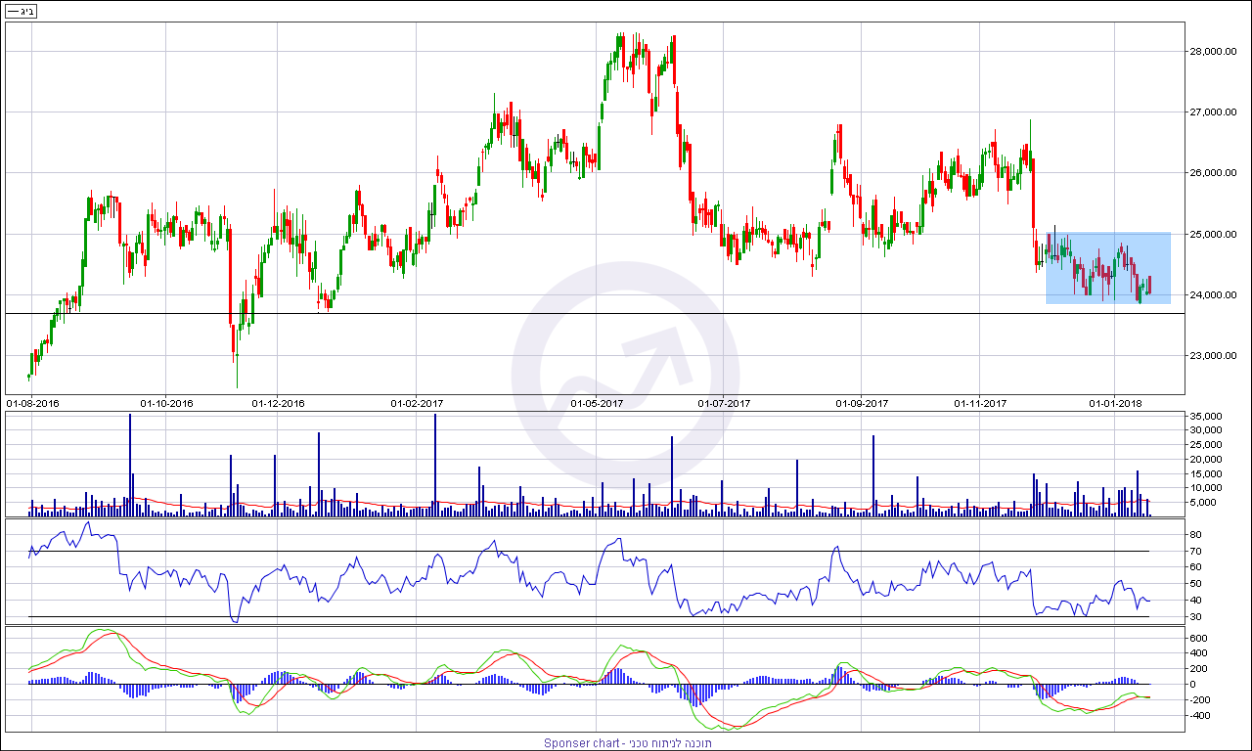
Task: Click the 01-10-2016 date label
Action: pyautogui.click(x=166, y=403)
